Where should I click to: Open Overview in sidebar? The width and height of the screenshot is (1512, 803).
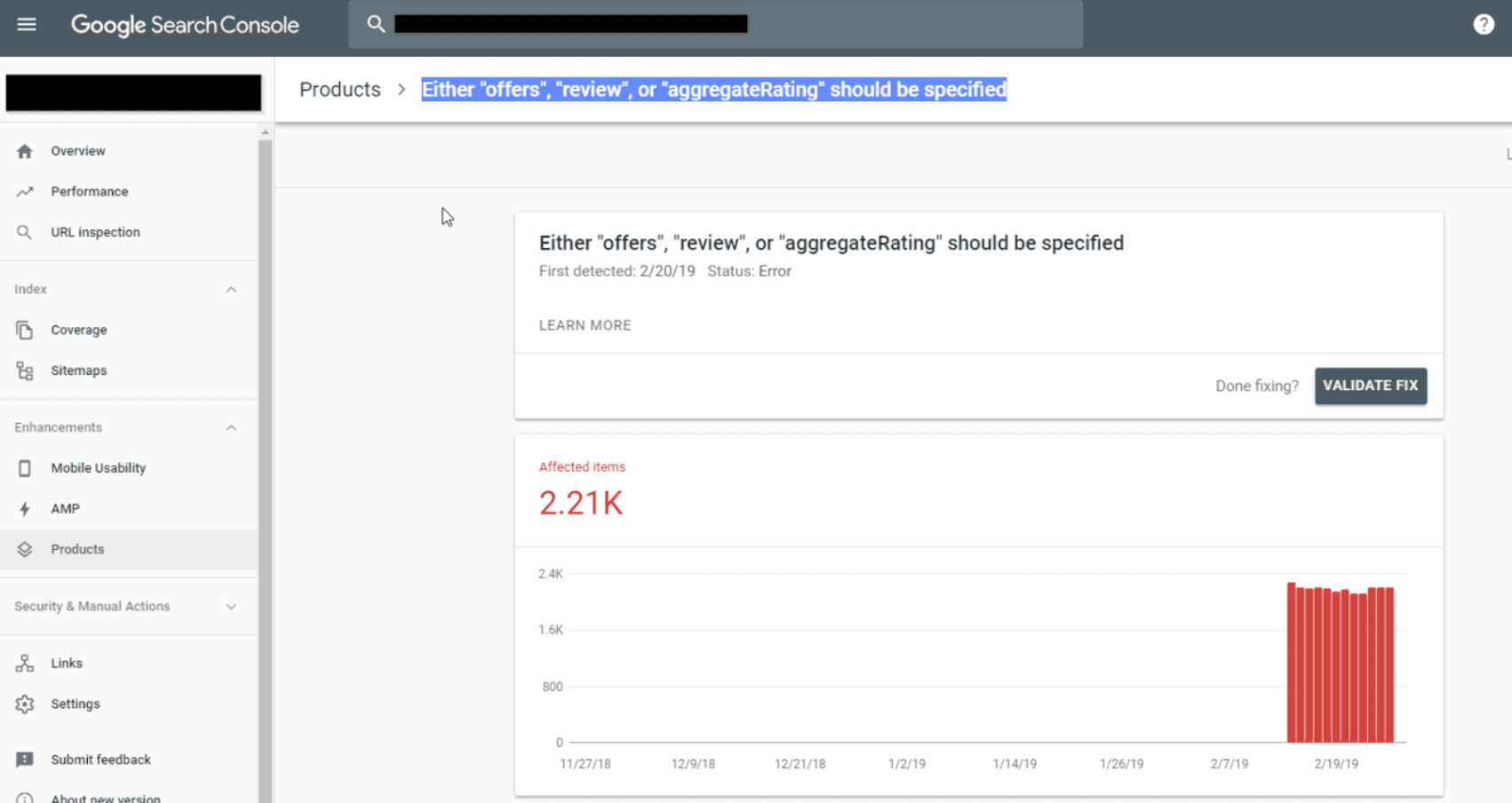point(129,151)
